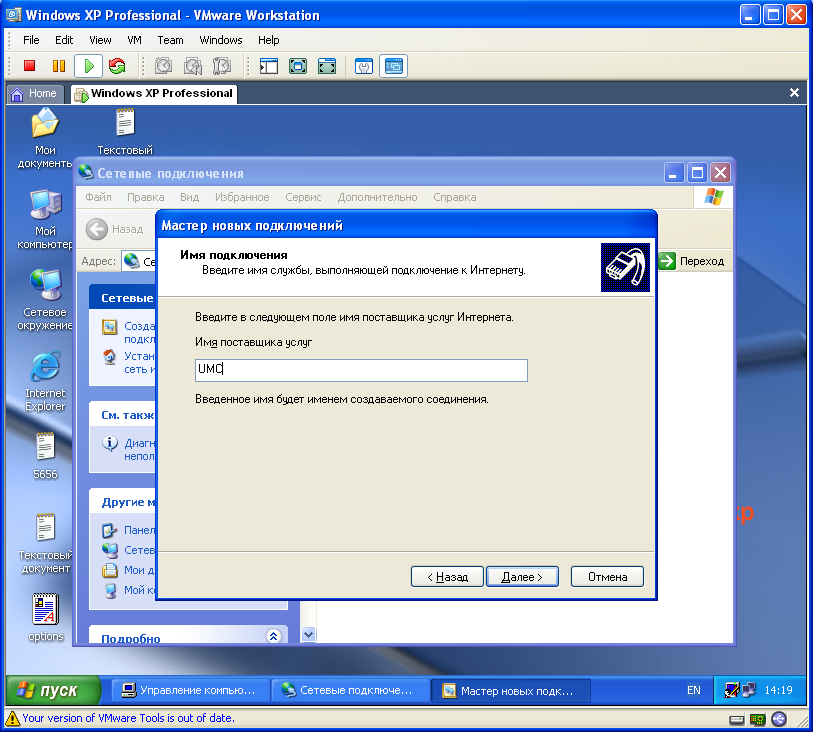Viewport: 813px width, 732px height.
Task: Open the View menu in VMware
Action: tap(100, 40)
